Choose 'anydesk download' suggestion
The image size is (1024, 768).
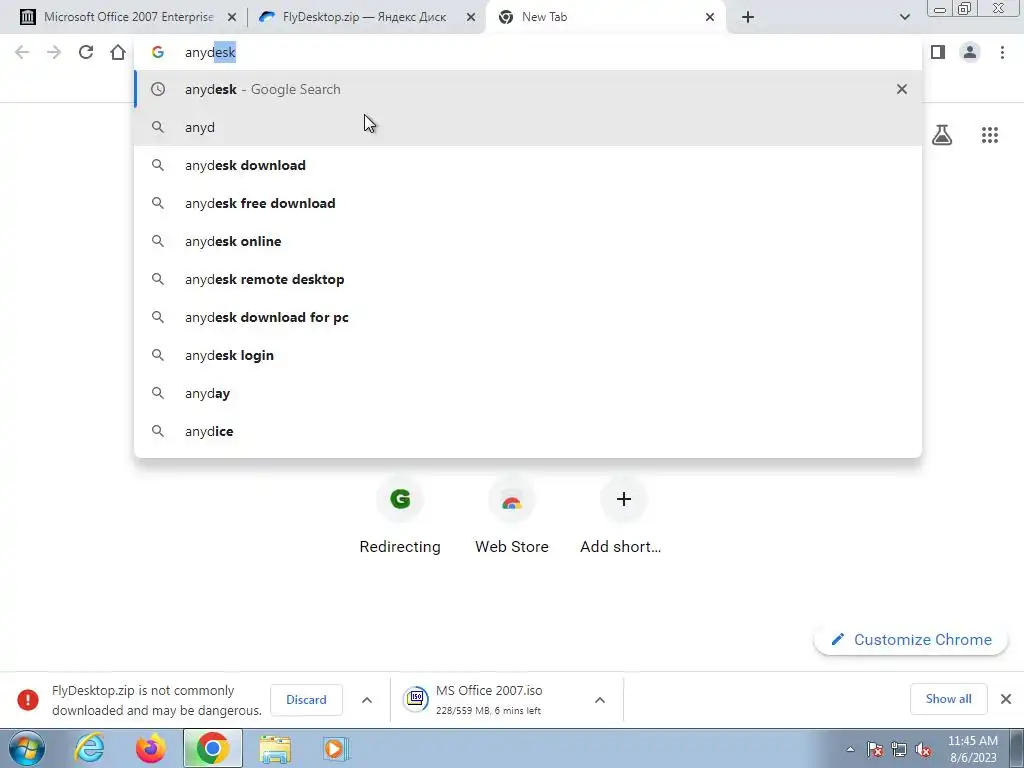pyautogui.click(x=528, y=165)
